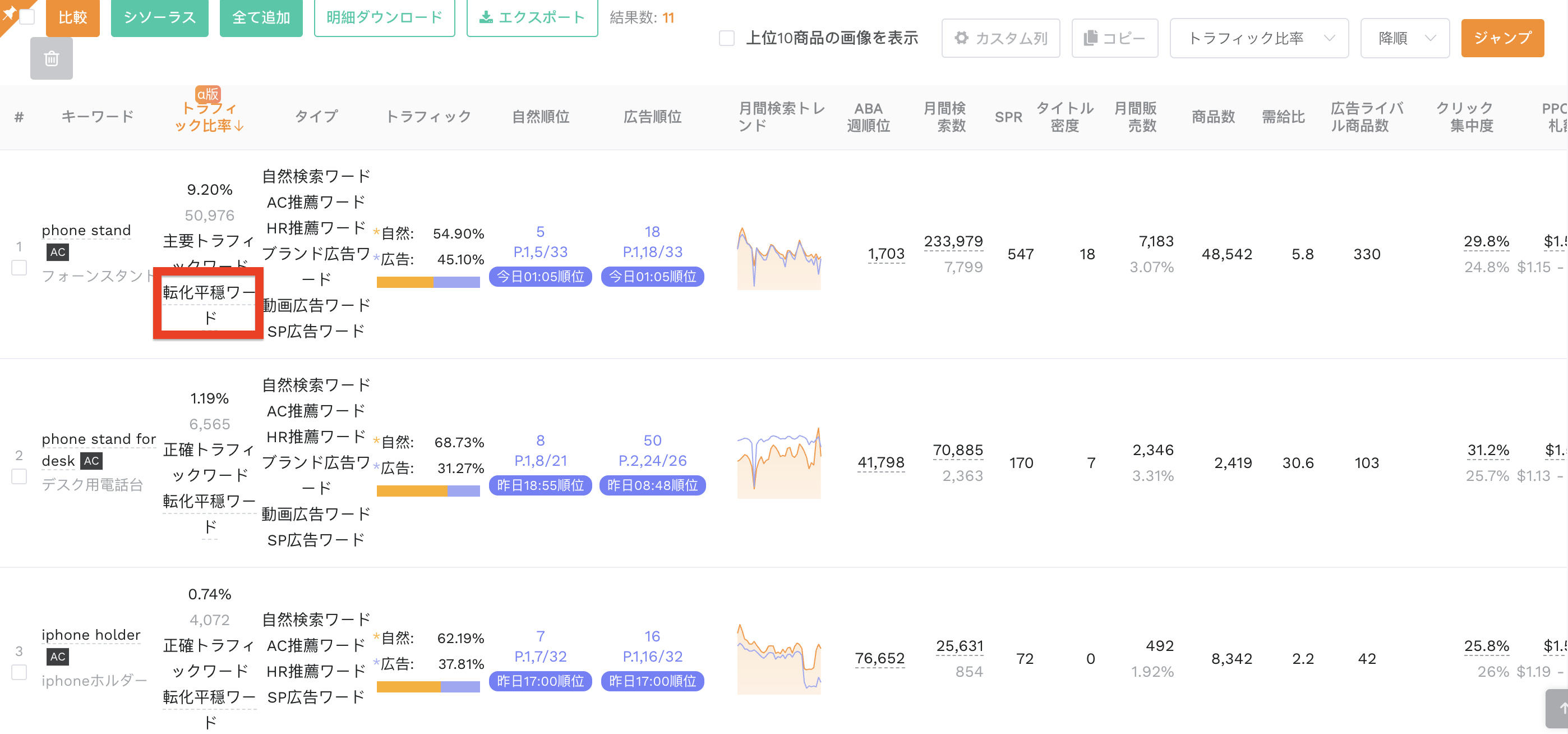The height and width of the screenshot is (734, 1568).
Task: Click the 需給比 column header
Action: pyautogui.click(x=1283, y=116)
